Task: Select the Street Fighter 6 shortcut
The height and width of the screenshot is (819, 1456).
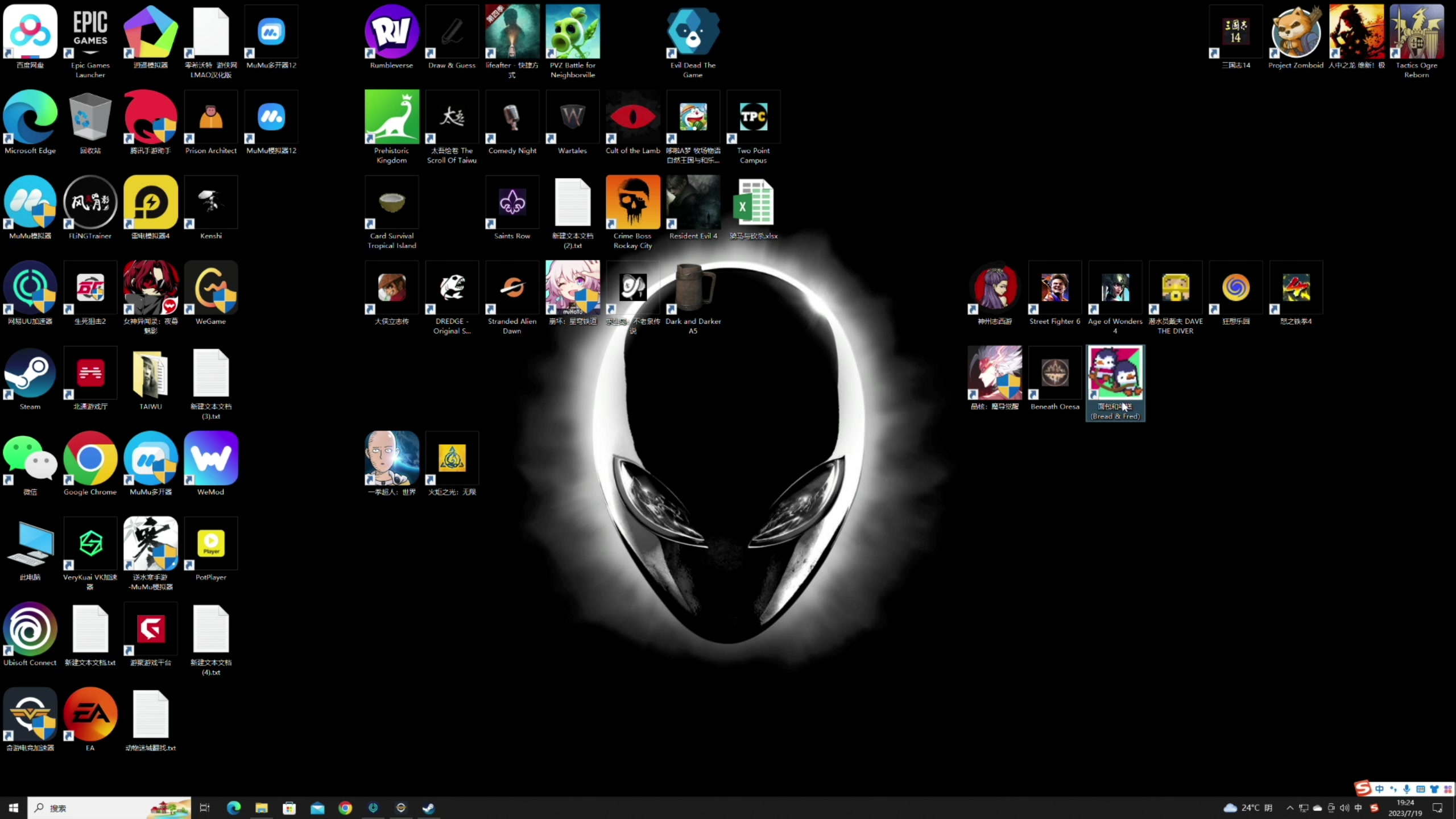Action: pyautogui.click(x=1055, y=293)
